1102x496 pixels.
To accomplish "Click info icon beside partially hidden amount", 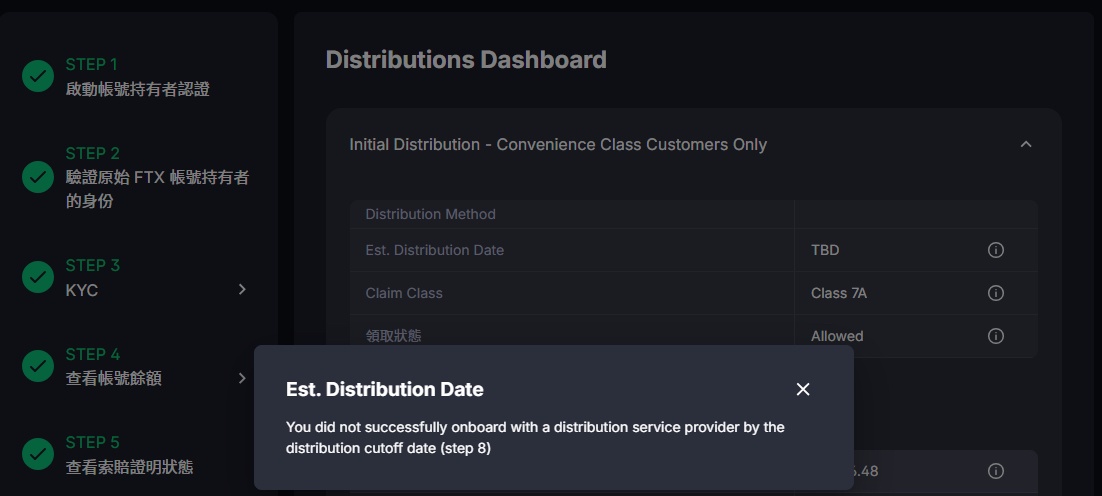I will click(995, 471).
